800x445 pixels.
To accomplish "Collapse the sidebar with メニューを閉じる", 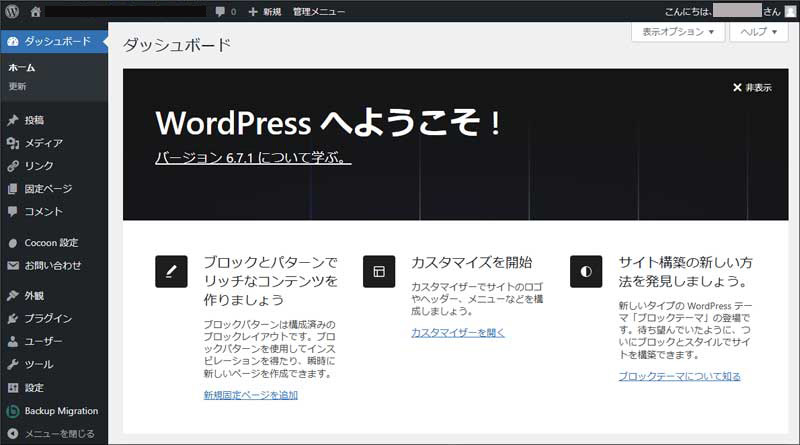I will 59,434.
